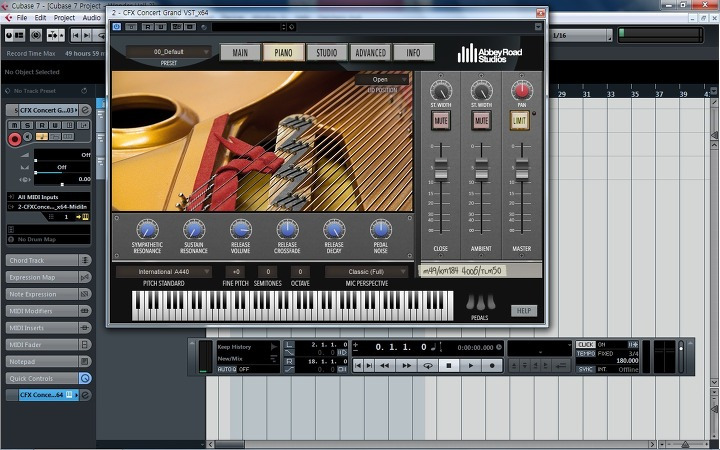Open the MIDI output 2-CFXConce MidiIn dropdown

click(x=48, y=207)
